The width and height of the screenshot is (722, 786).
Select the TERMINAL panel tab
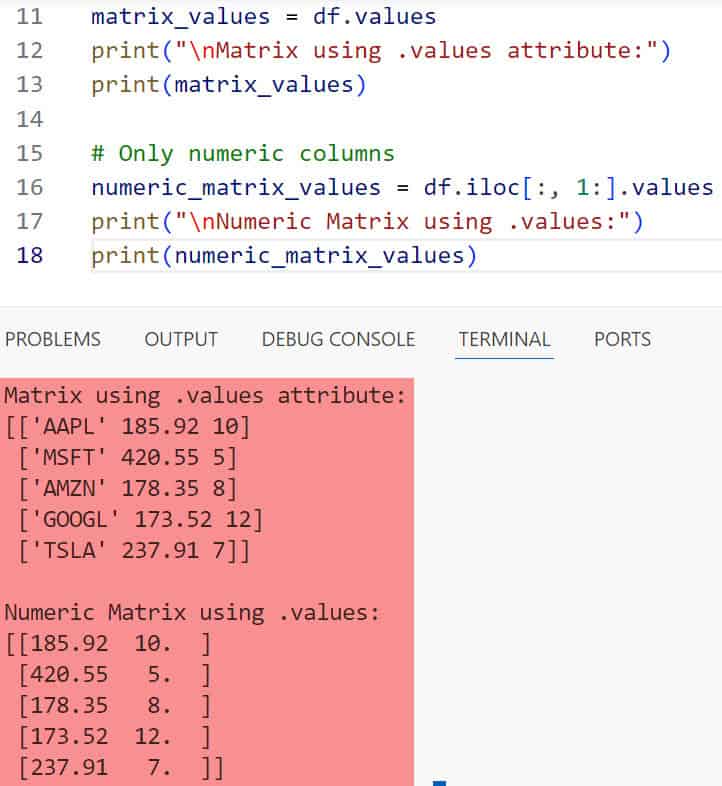[504, 339]
